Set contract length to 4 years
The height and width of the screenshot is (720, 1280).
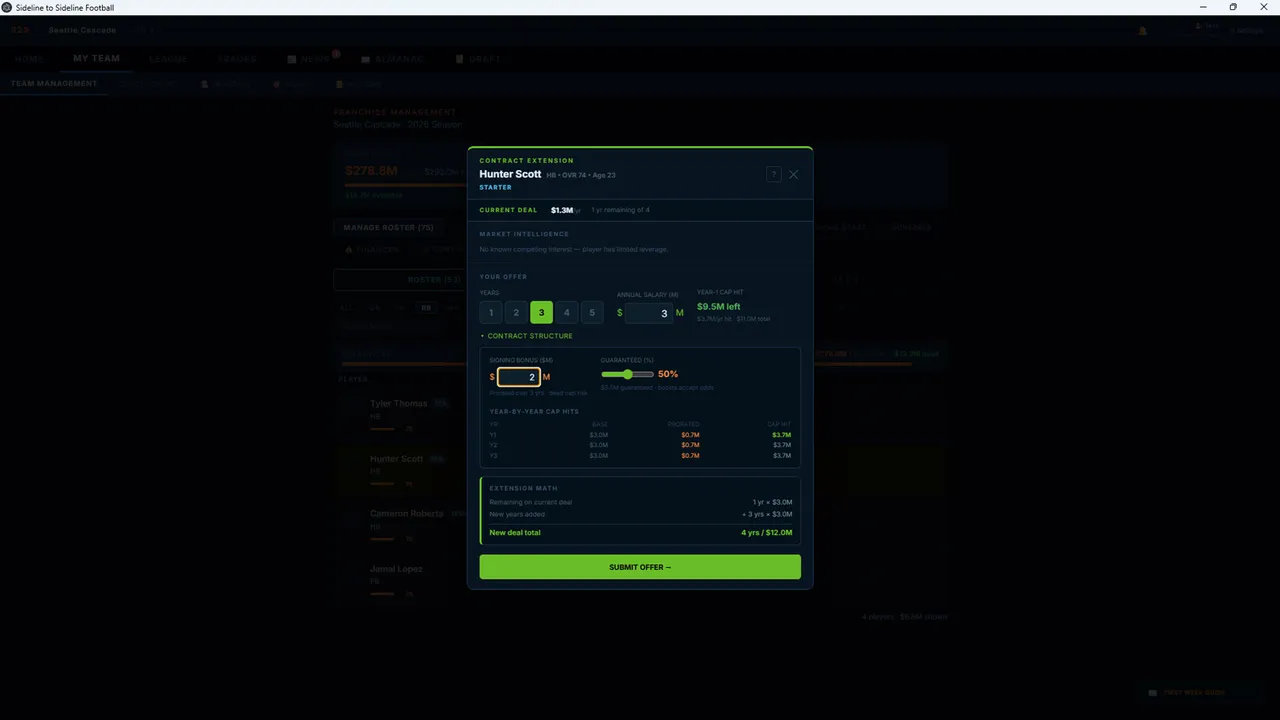567,313
